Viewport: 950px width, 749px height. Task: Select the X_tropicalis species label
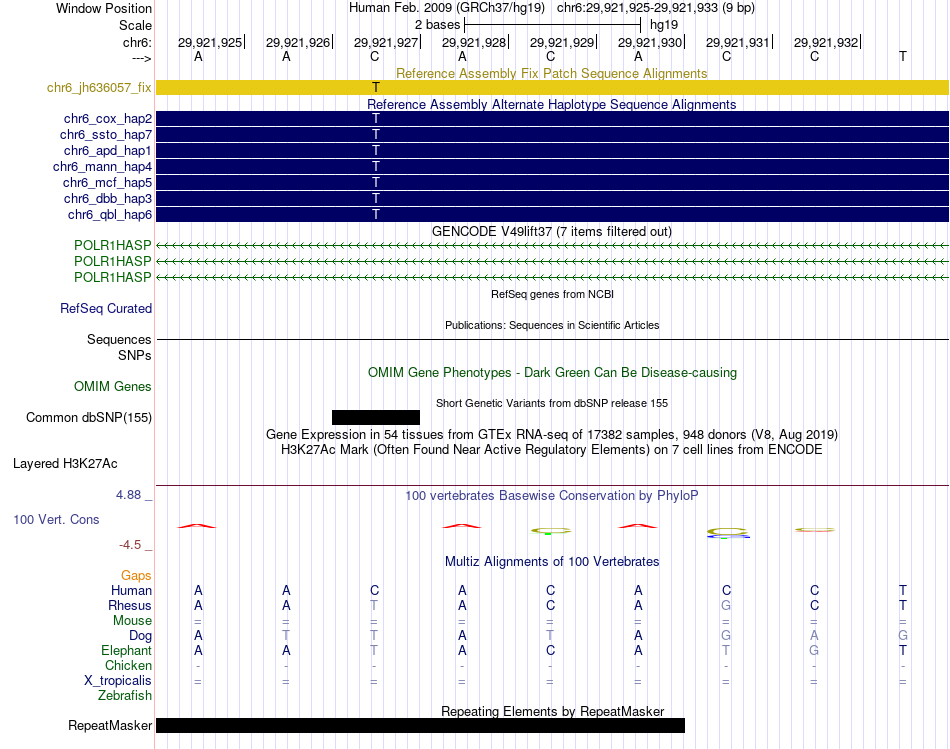pos(118,681)
